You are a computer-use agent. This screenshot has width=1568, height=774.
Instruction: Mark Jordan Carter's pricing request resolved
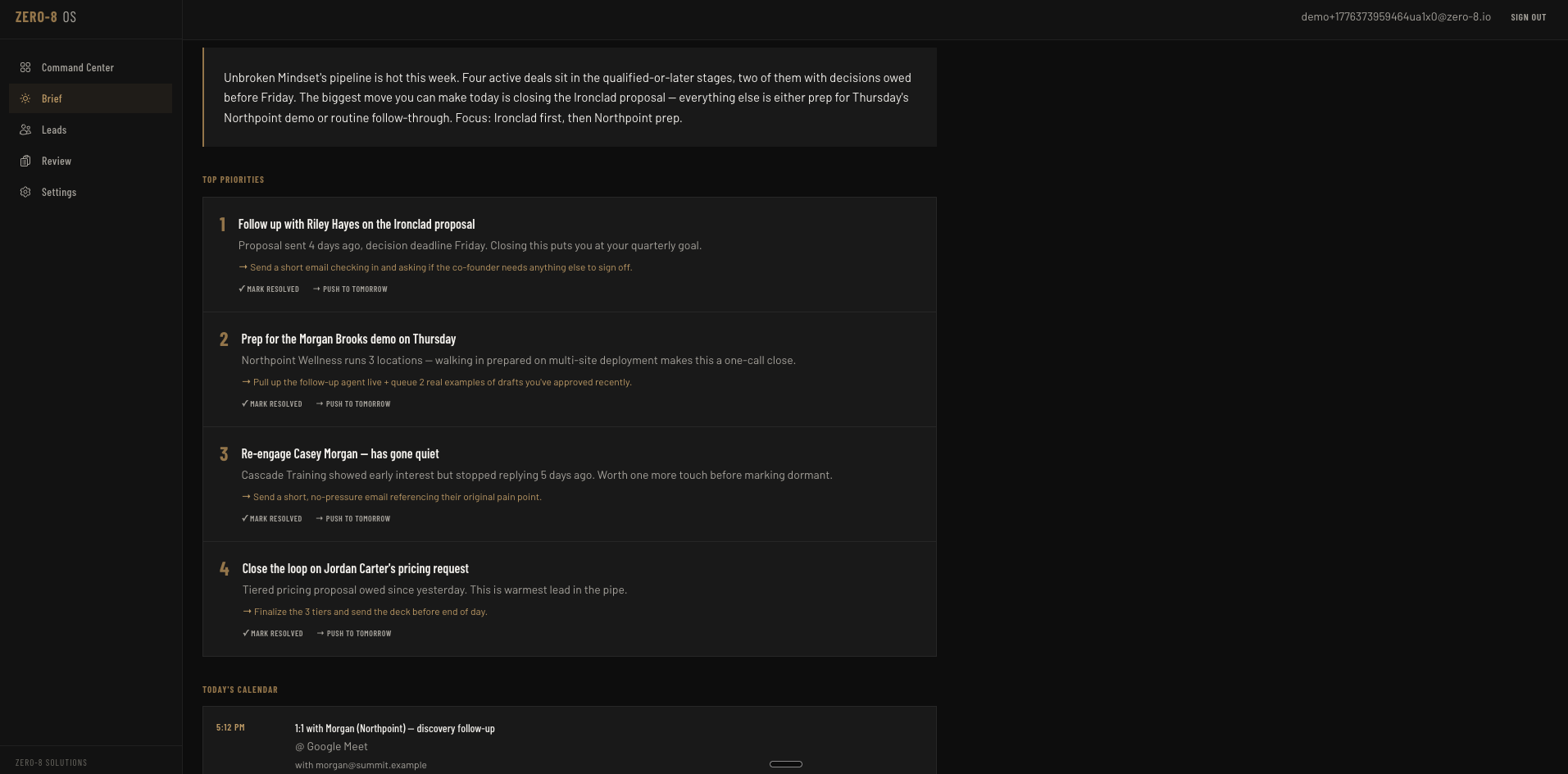click(273, 634)
